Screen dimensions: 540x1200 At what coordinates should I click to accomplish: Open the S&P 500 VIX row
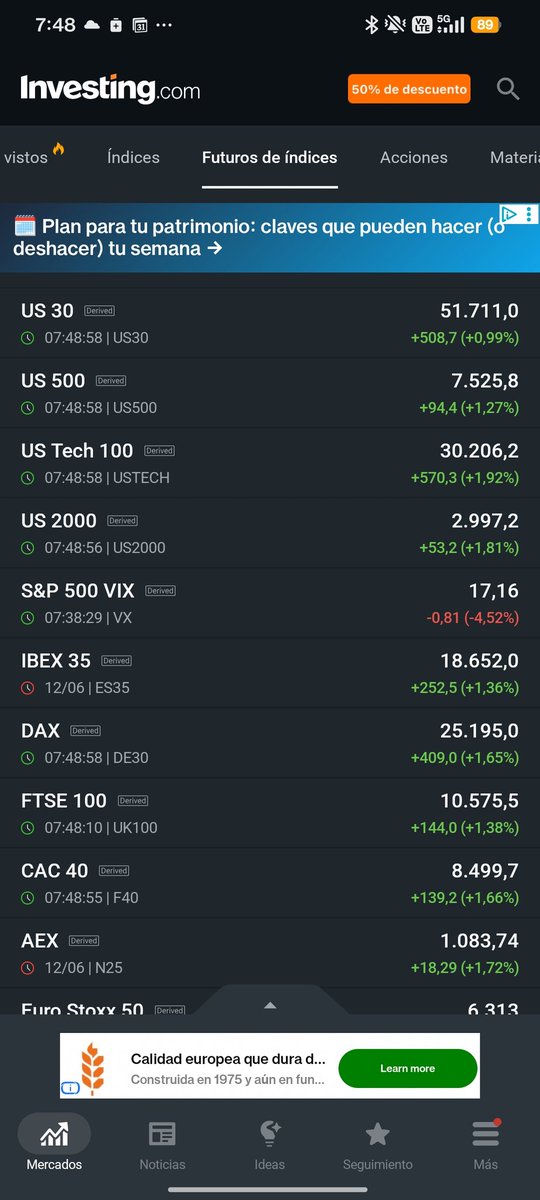[270, 604]
